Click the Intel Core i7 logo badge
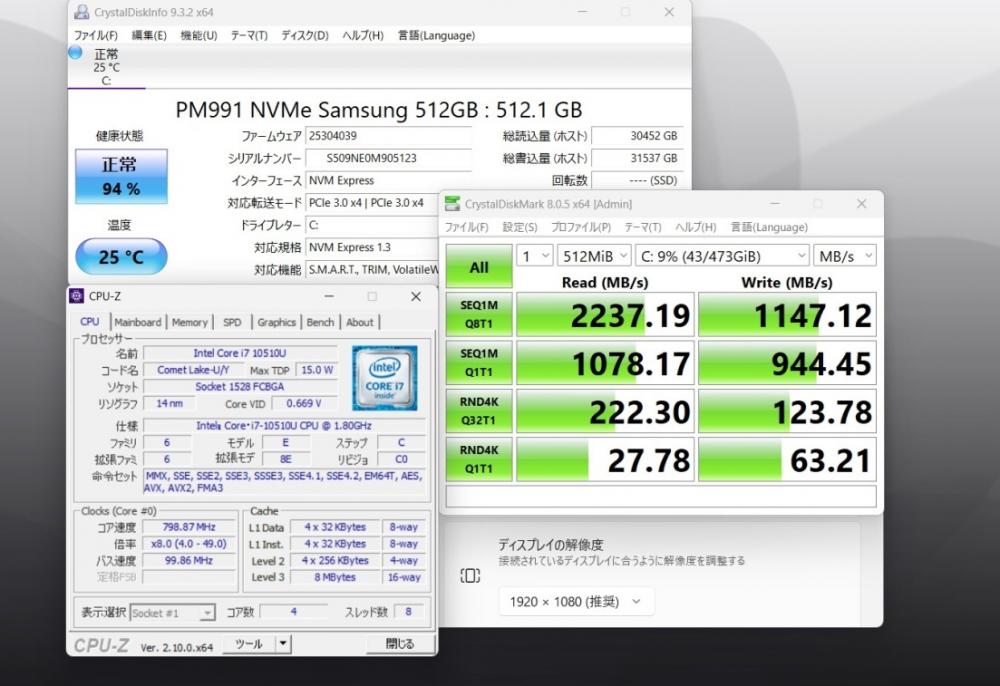 (385, 377)
